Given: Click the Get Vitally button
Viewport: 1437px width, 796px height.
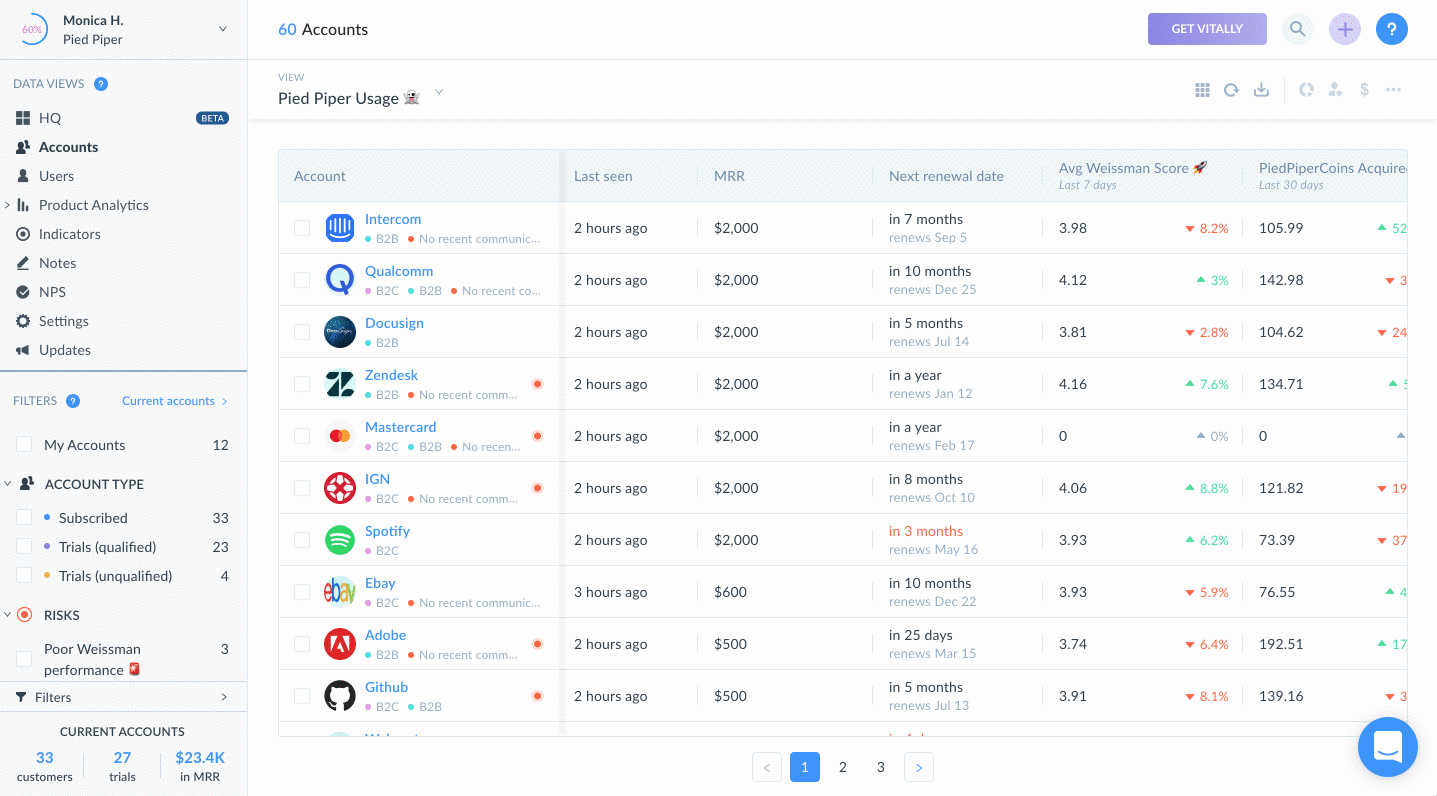Looking at the screenshot, I should (1207, 29).
